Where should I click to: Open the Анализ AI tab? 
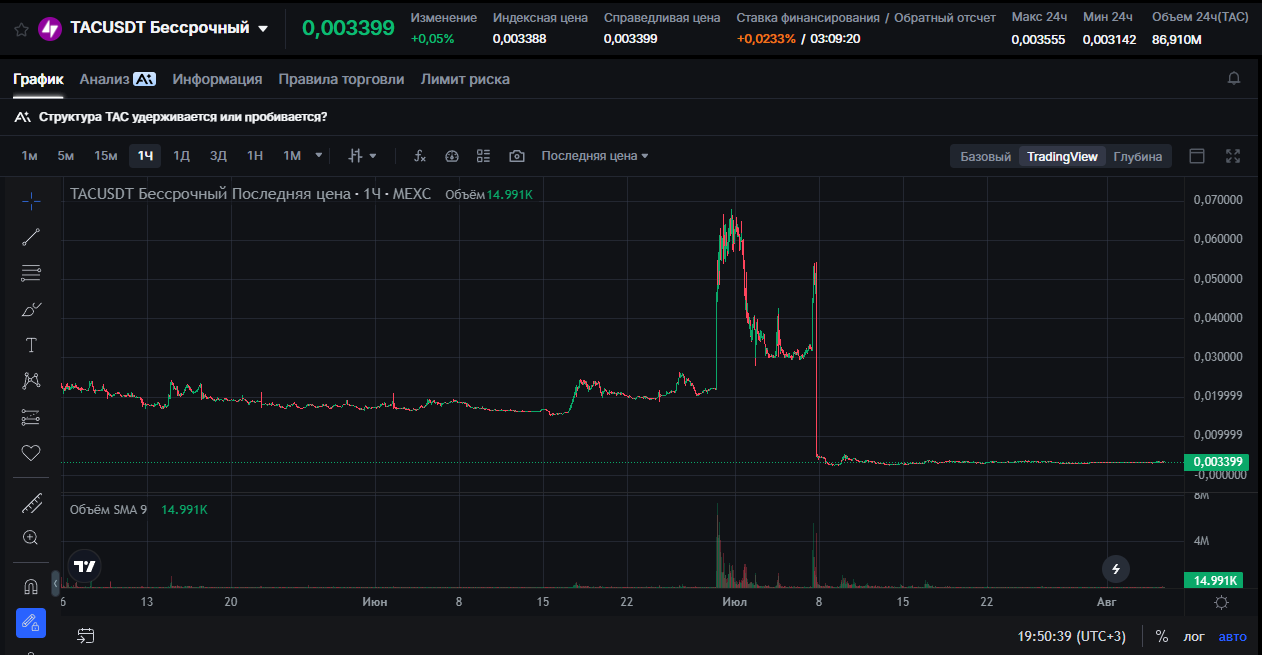click(x=117, y=79)
